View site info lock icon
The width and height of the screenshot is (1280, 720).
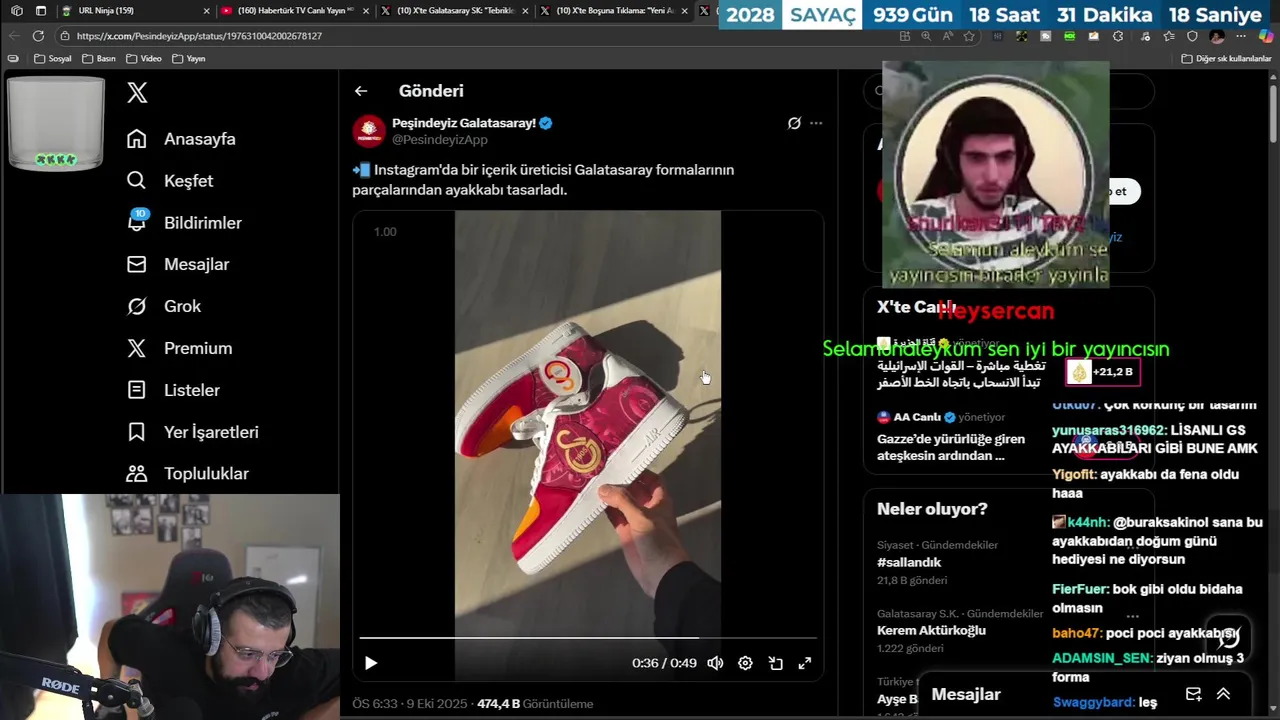[65, 36]
